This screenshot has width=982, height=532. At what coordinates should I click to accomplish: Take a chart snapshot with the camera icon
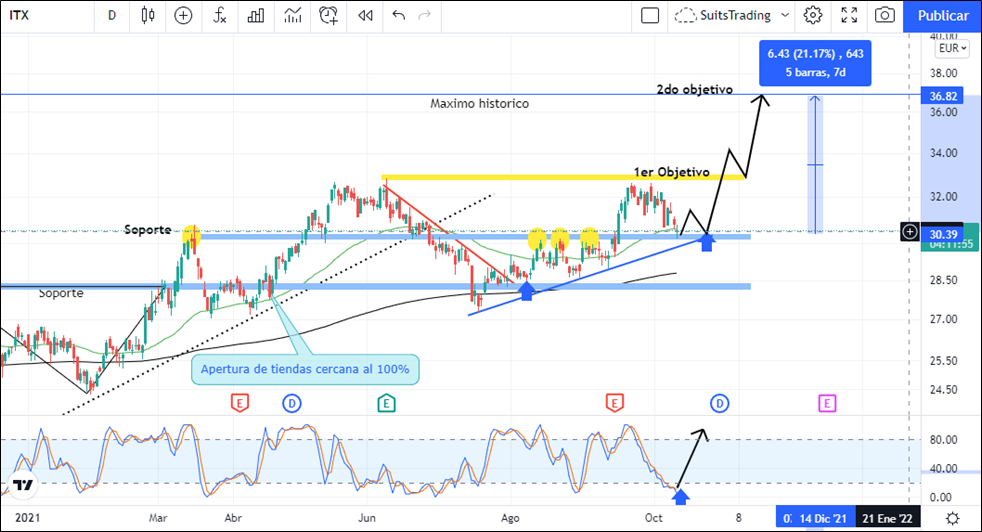pyautogui.click(x=884, y=15)
